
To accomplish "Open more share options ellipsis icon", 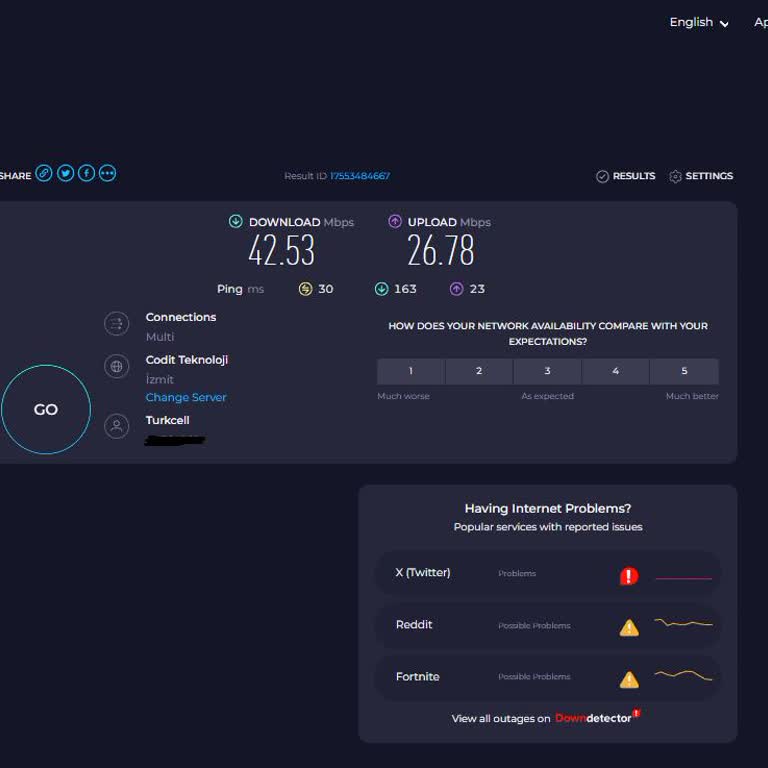I will point(108,173).
